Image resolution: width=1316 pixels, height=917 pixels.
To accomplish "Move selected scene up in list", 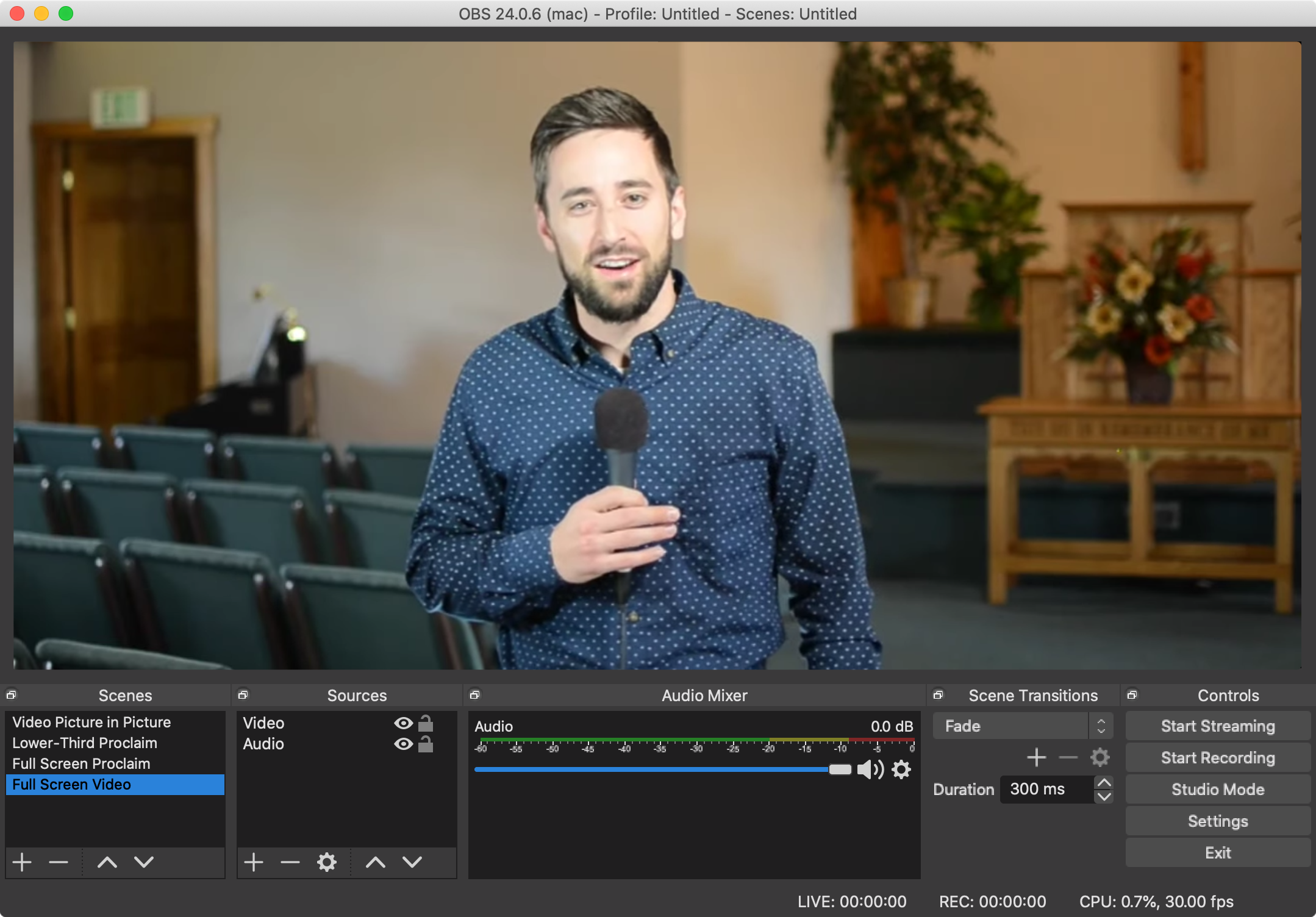I will [x=107, y=862].
